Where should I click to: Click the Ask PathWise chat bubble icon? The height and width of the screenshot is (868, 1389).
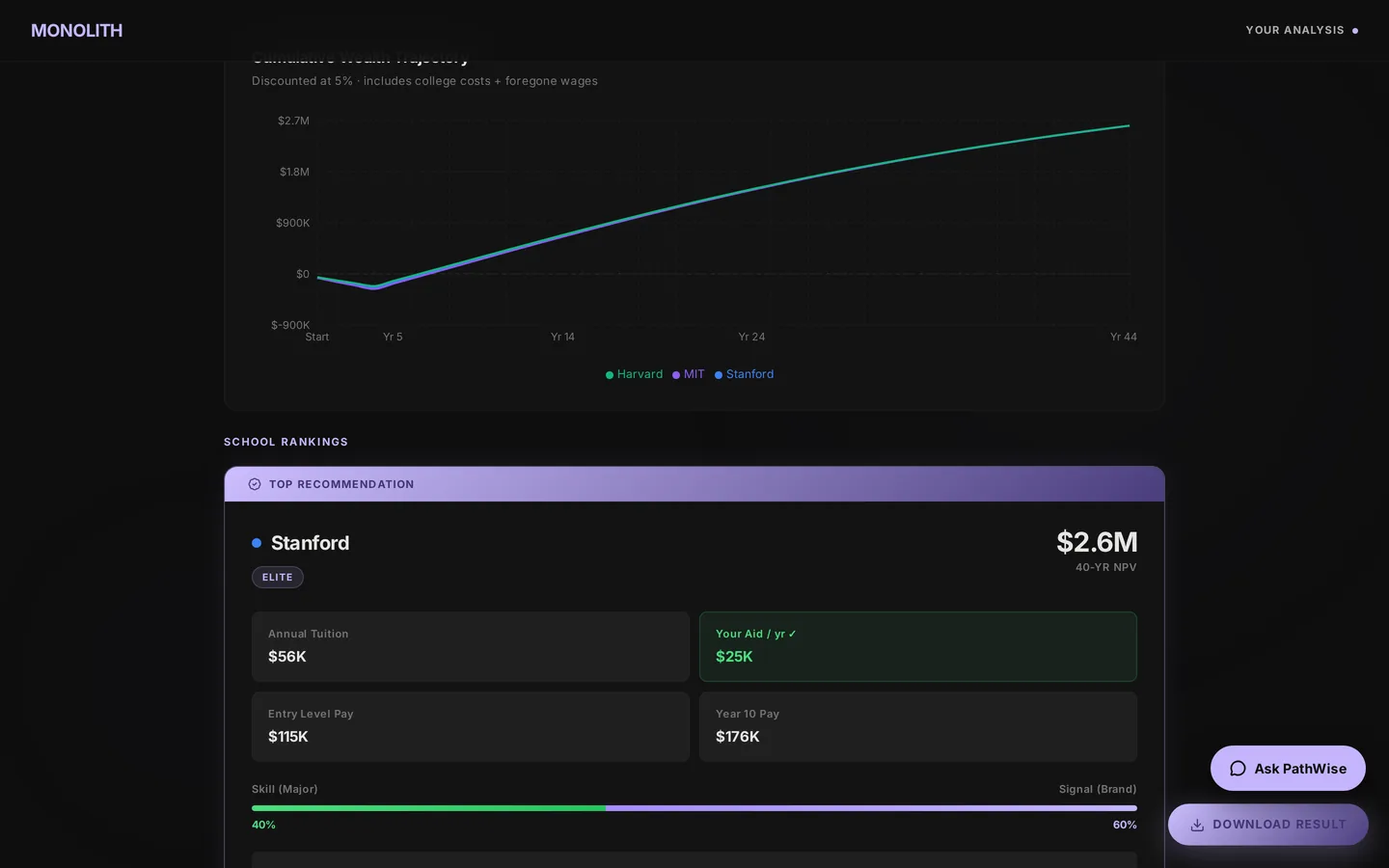(1238, 769)
